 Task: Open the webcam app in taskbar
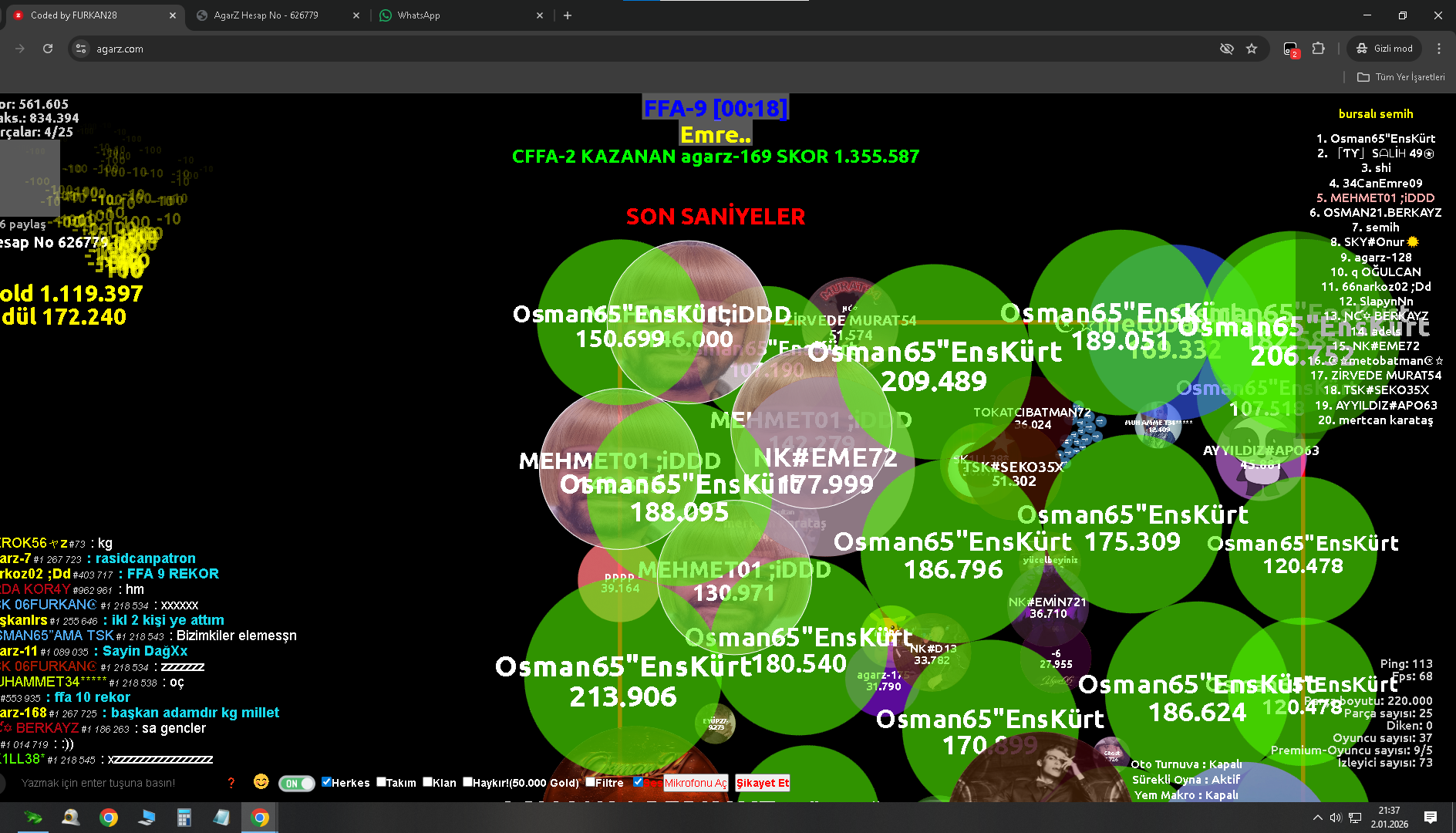tap(71, 818)
